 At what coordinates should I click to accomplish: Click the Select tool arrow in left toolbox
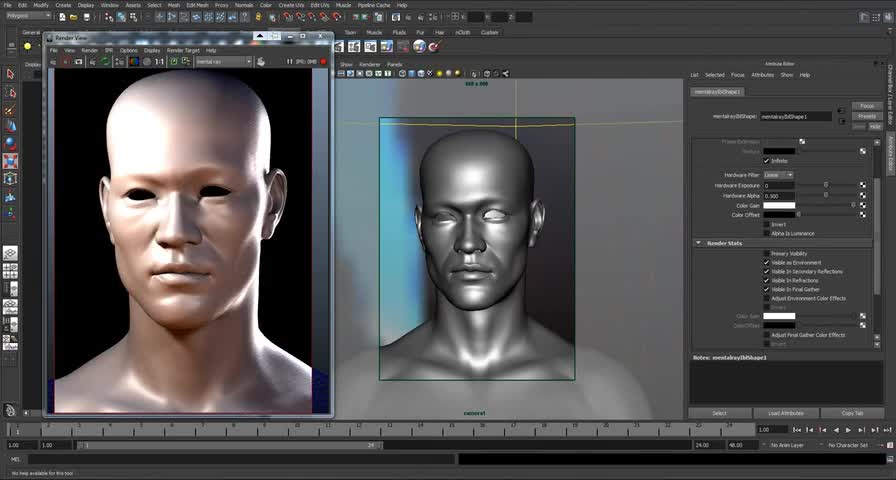(x=10, y=74)
